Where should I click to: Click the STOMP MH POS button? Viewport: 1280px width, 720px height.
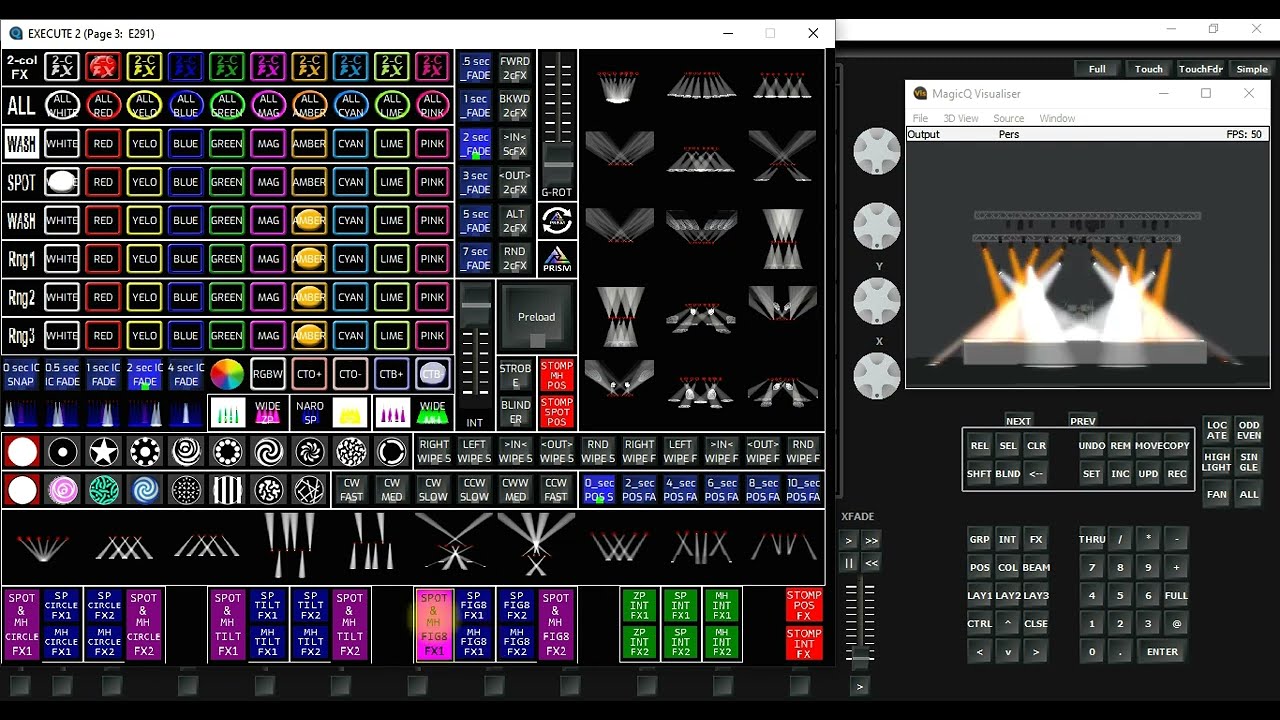point(557,375)
